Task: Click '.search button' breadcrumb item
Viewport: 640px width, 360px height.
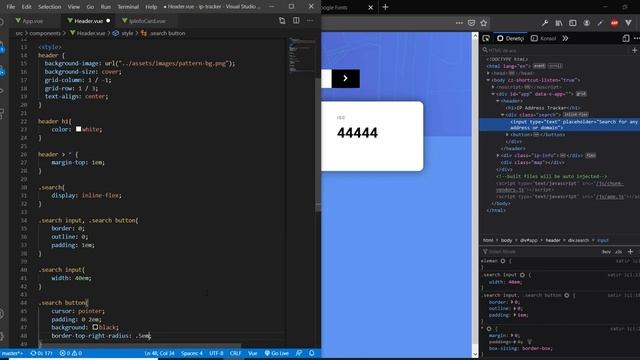Action: (x=167, y=33)
